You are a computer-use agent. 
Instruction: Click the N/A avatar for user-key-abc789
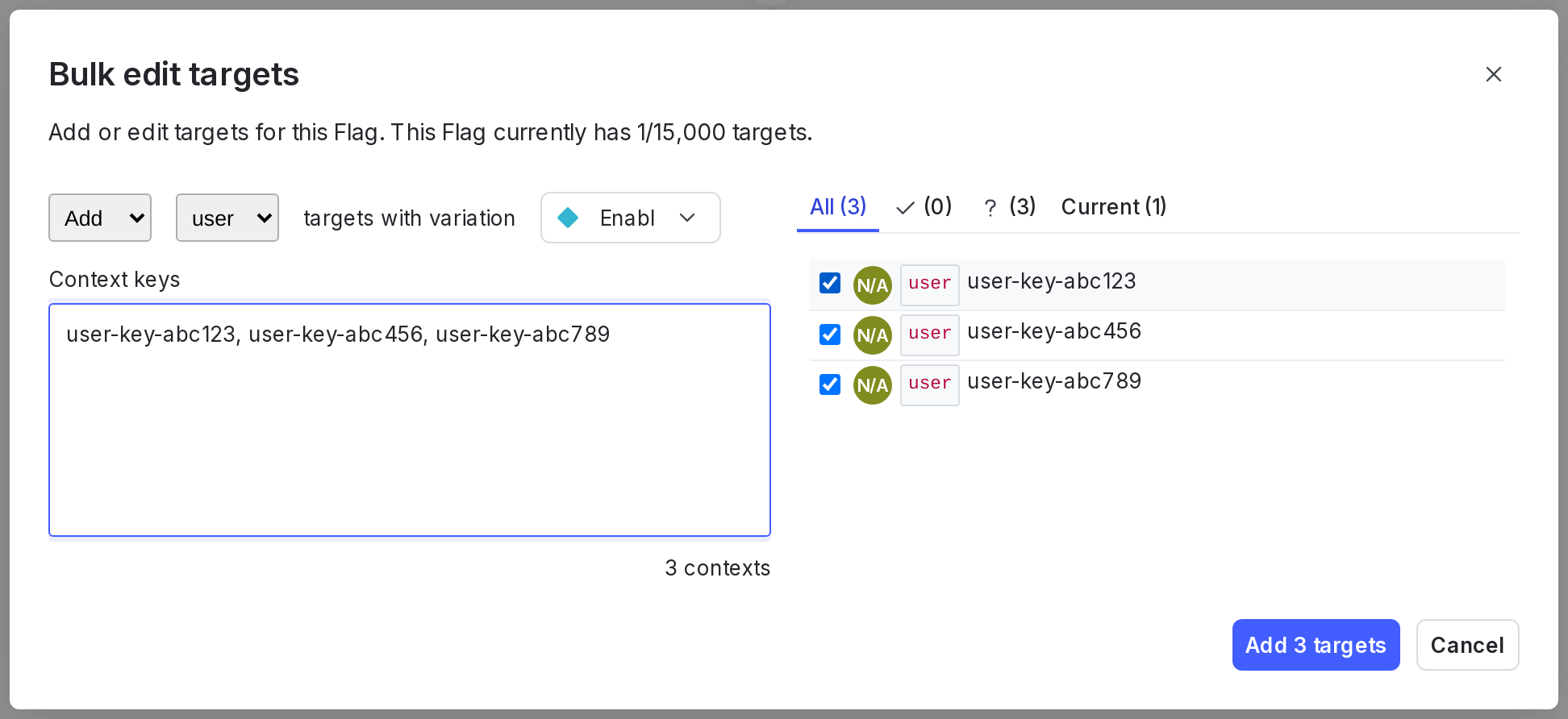[x=872, y=385]
